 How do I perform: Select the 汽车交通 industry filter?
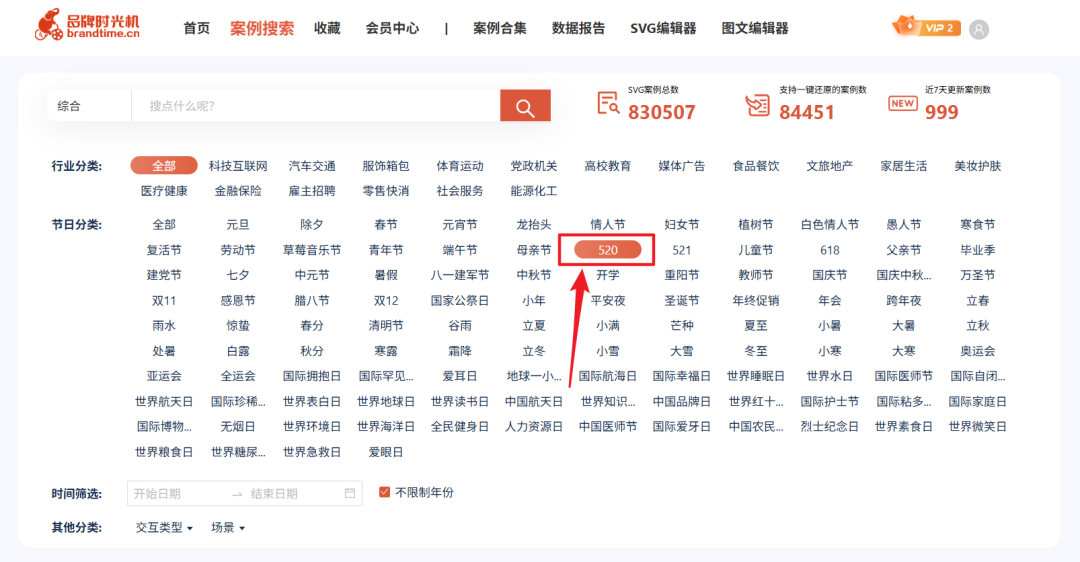pos(312,166)
